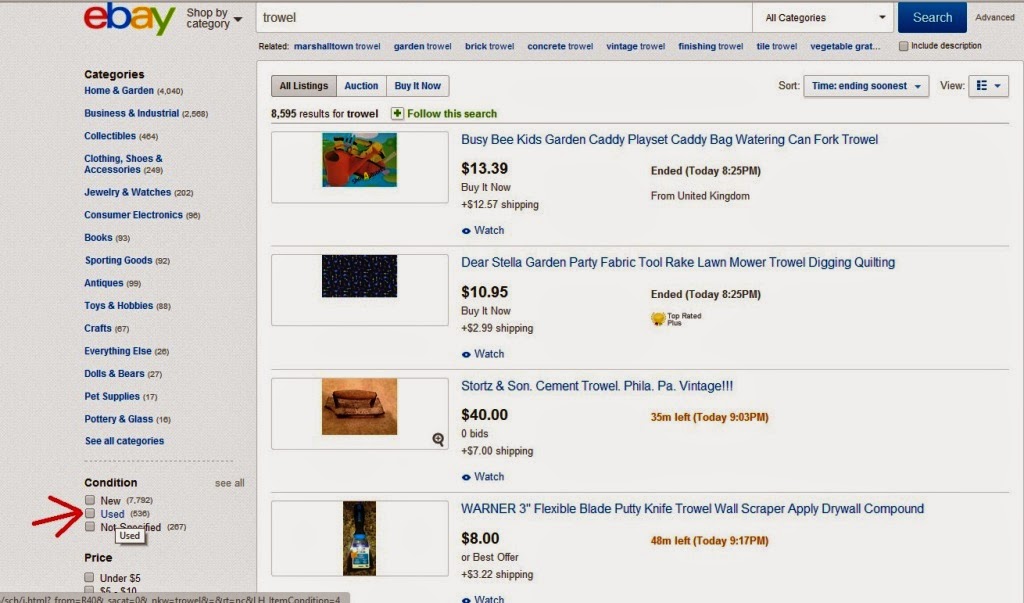
Task: Open the Consumer Electronics category
Action: 133,215
